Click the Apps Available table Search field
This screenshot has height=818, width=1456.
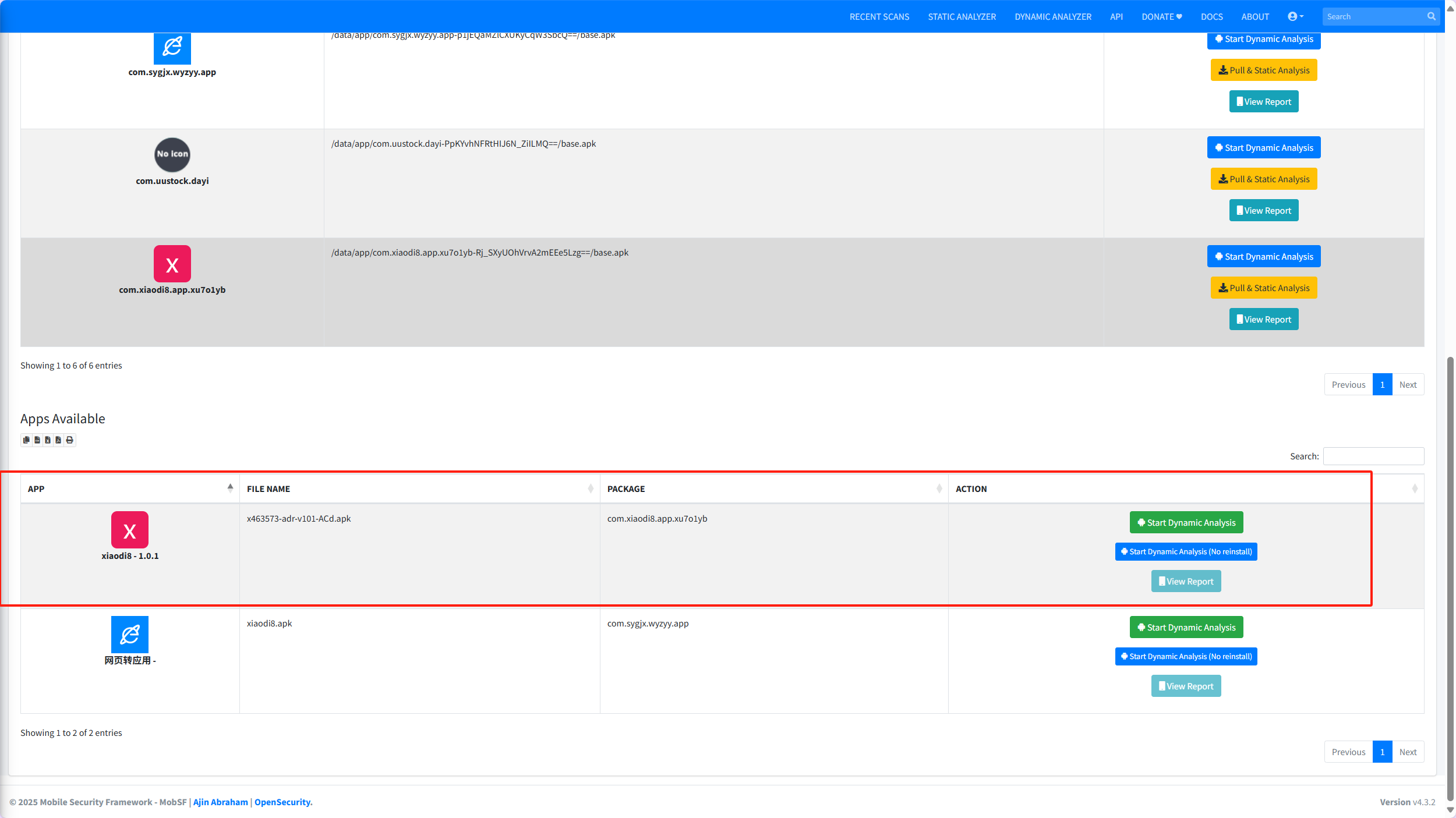[x=1373, y=456]
